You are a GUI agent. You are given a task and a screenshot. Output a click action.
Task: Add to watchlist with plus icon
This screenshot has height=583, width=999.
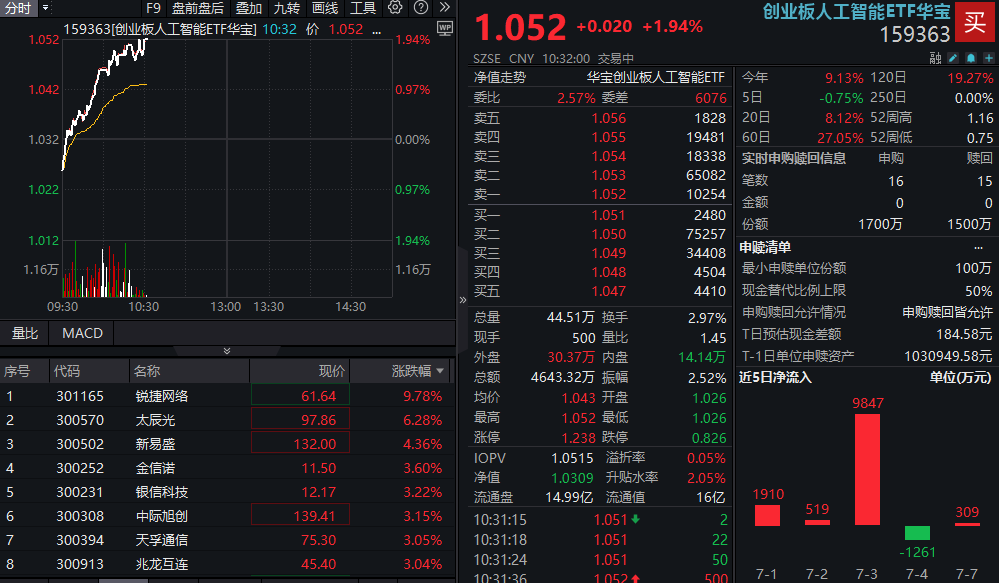(x=989, y=58)
